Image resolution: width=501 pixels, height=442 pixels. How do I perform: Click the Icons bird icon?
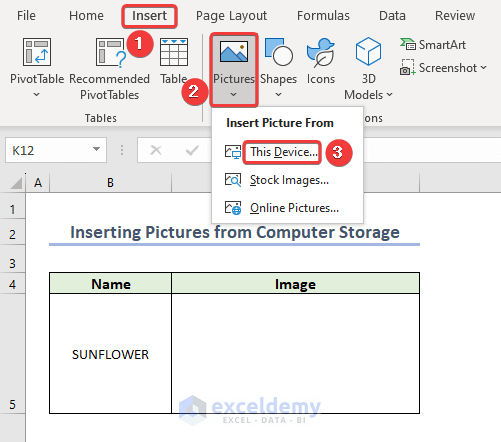pyautogui.click(x=320, y=52)
